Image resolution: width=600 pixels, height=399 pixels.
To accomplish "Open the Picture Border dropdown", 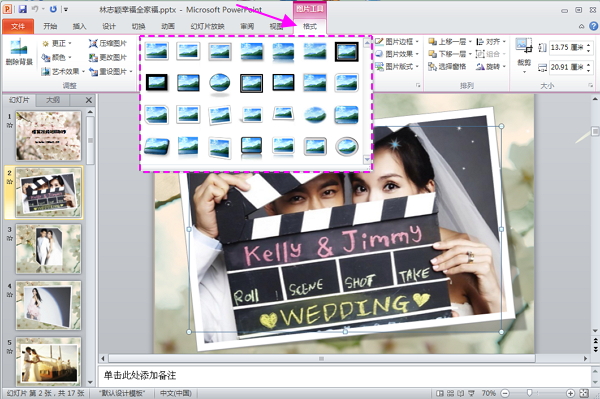I will pos(397,42).
